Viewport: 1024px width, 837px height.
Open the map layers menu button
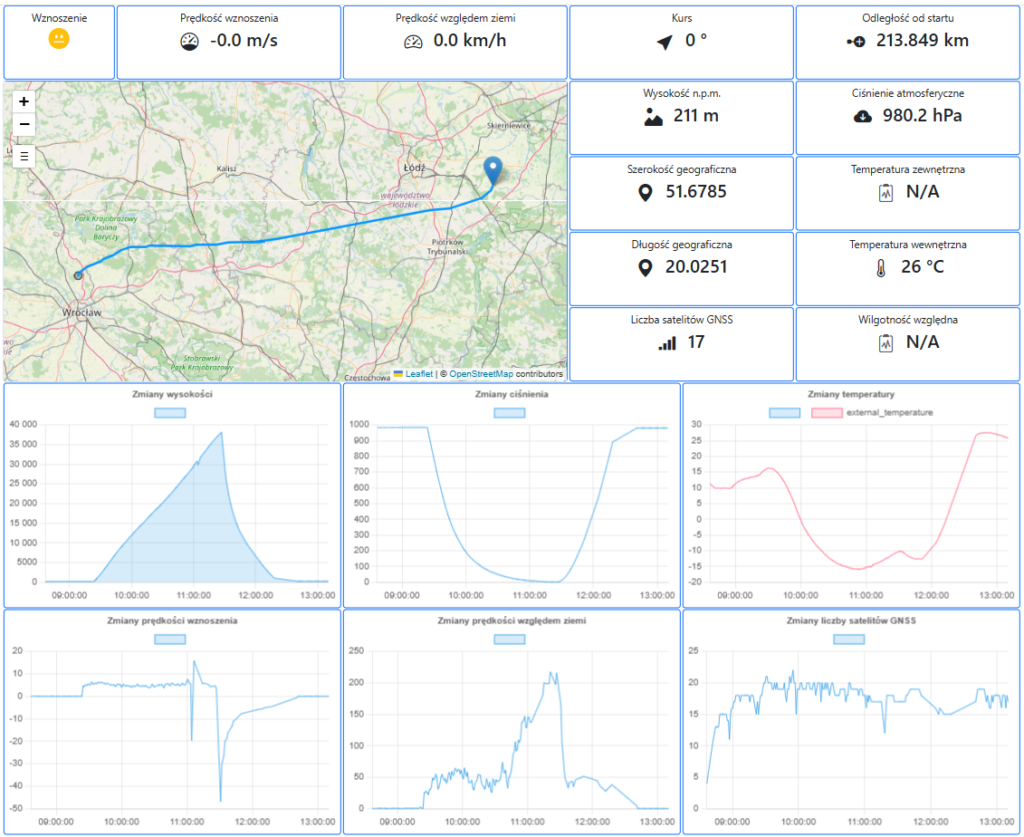[24, 156]
